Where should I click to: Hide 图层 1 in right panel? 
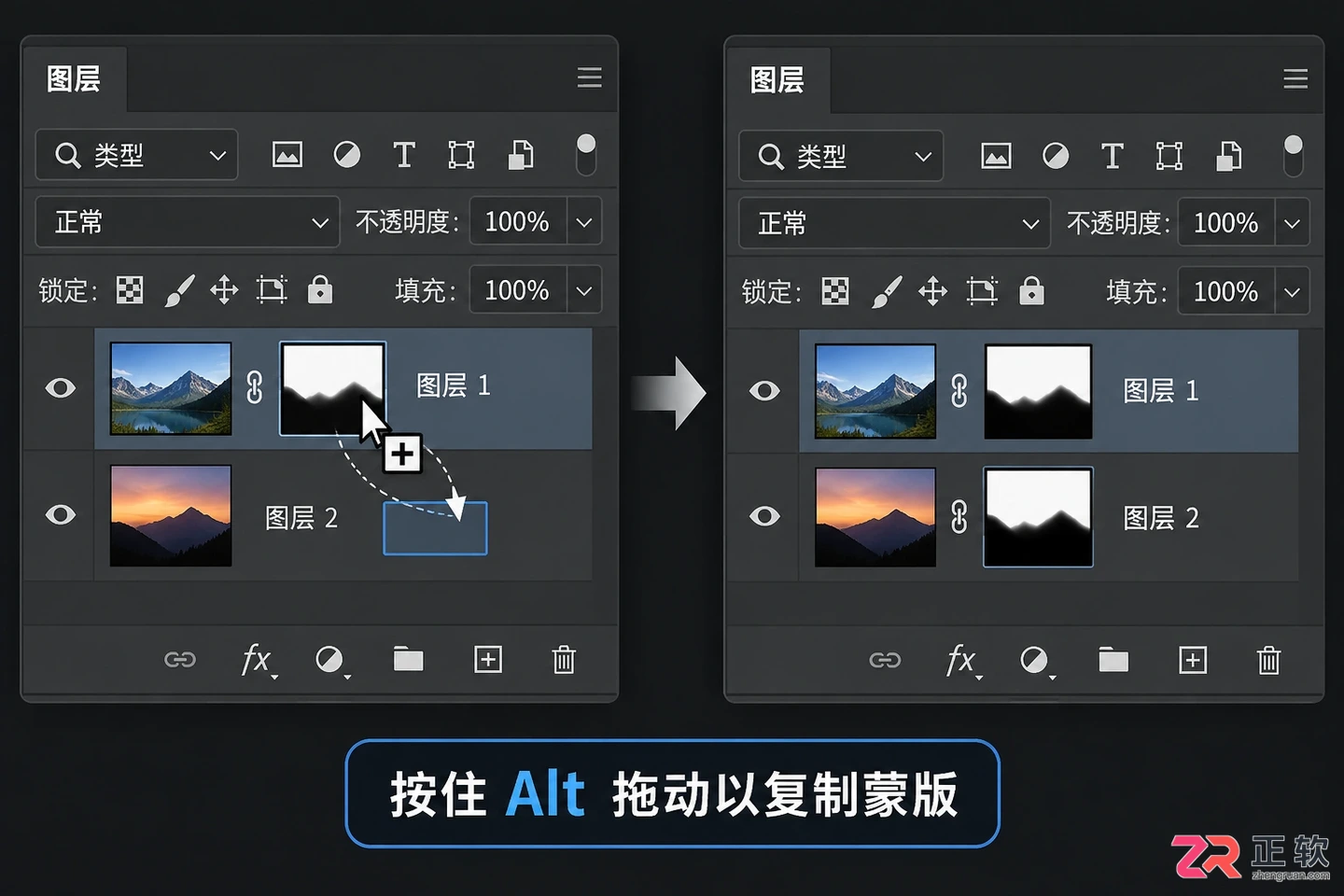pyautogui.click(x=764, y=390)
